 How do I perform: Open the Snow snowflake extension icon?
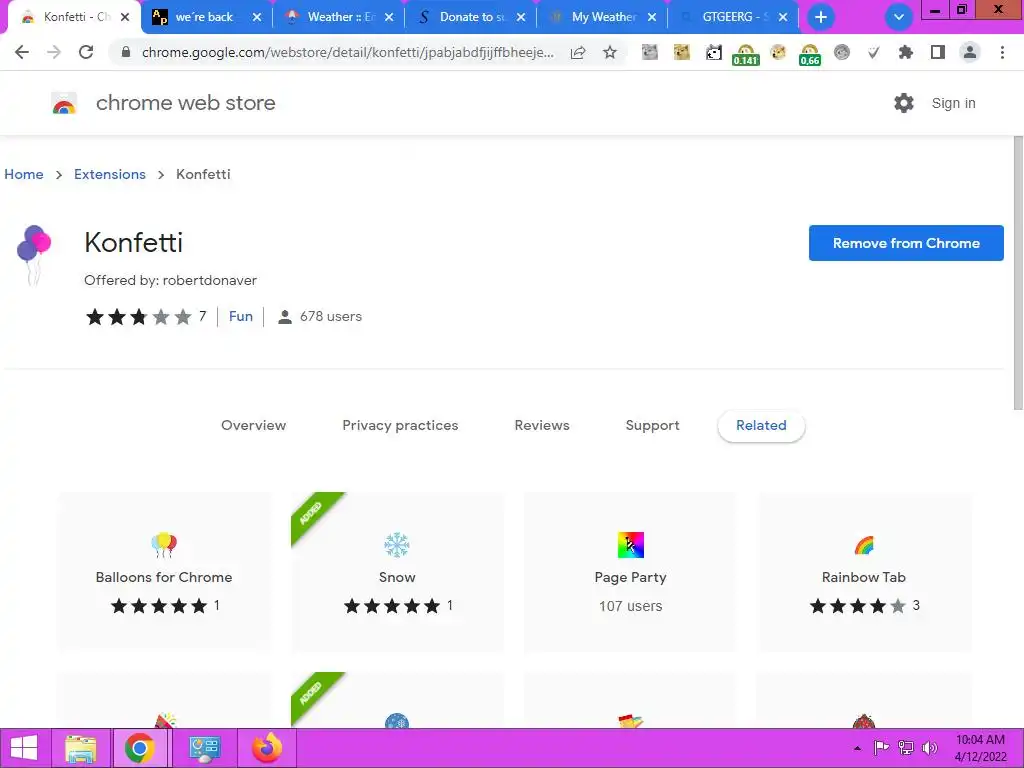(x=396, y=545)
